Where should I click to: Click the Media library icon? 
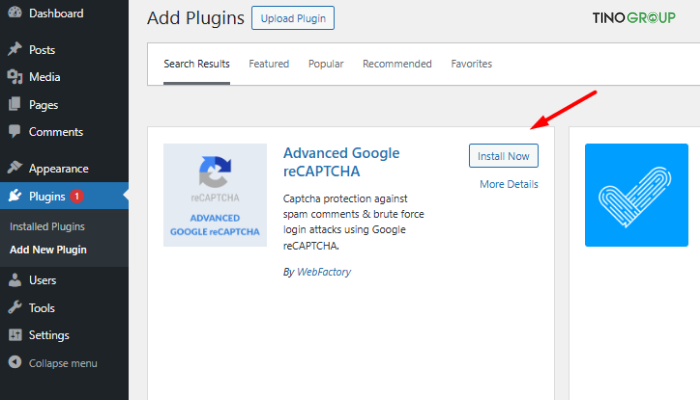point(15,77)
